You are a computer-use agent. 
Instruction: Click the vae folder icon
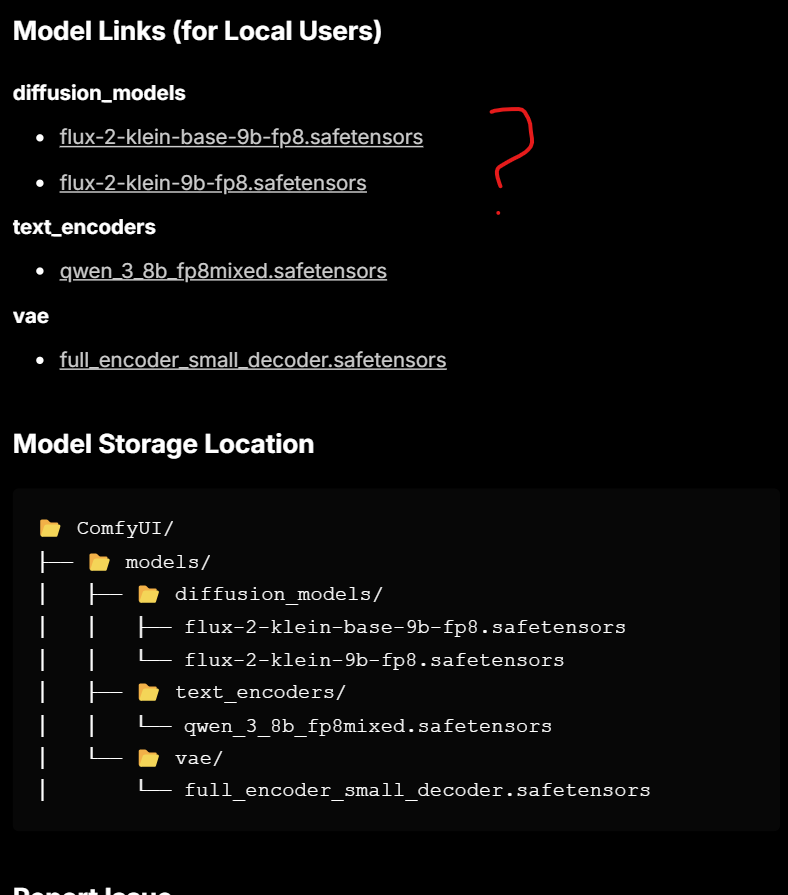[x=148, y=758]
